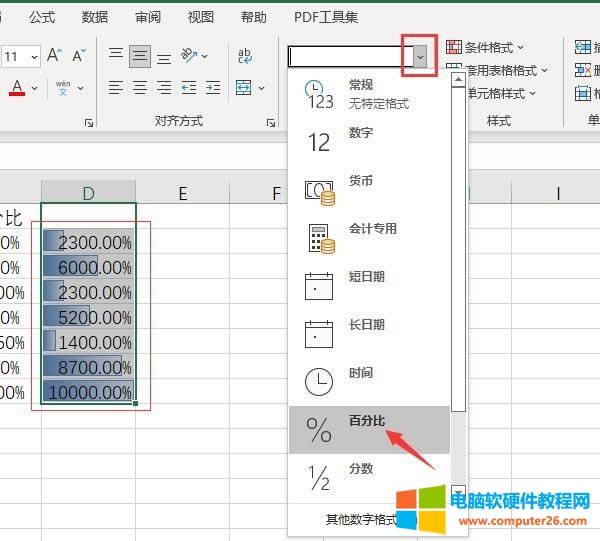Select the column D header

click(x=88, y=193)
